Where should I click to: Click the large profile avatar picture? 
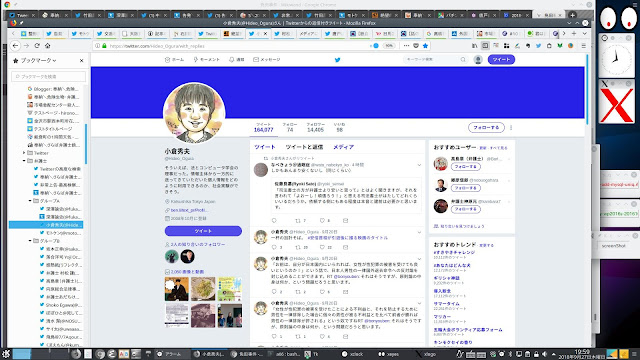(x=194, y=113)
